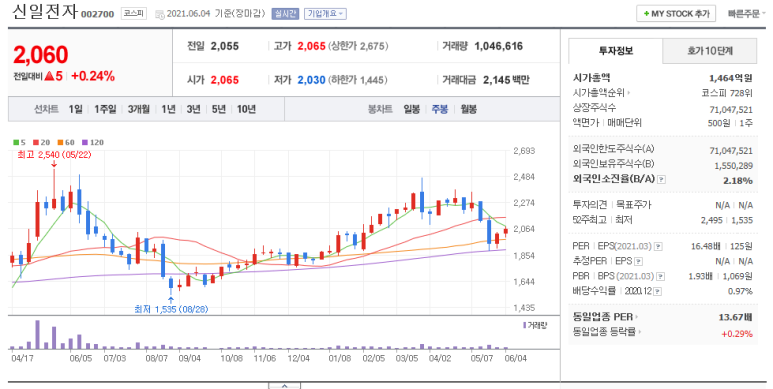The width and height of the screenshot is (773, 389).
Task: Click the calendar icon beside the date
Action: (159, 15)
